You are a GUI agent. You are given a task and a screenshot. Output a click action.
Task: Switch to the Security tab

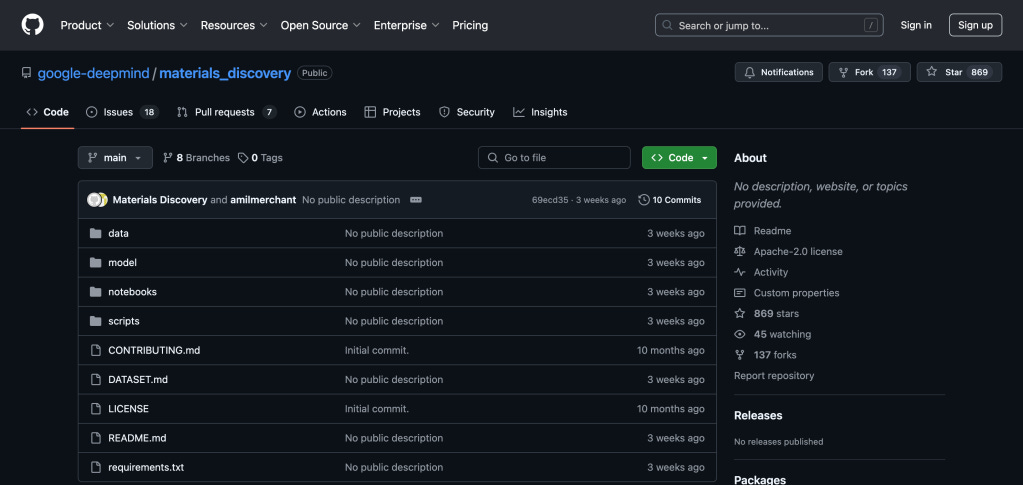[x=467, y=112]
